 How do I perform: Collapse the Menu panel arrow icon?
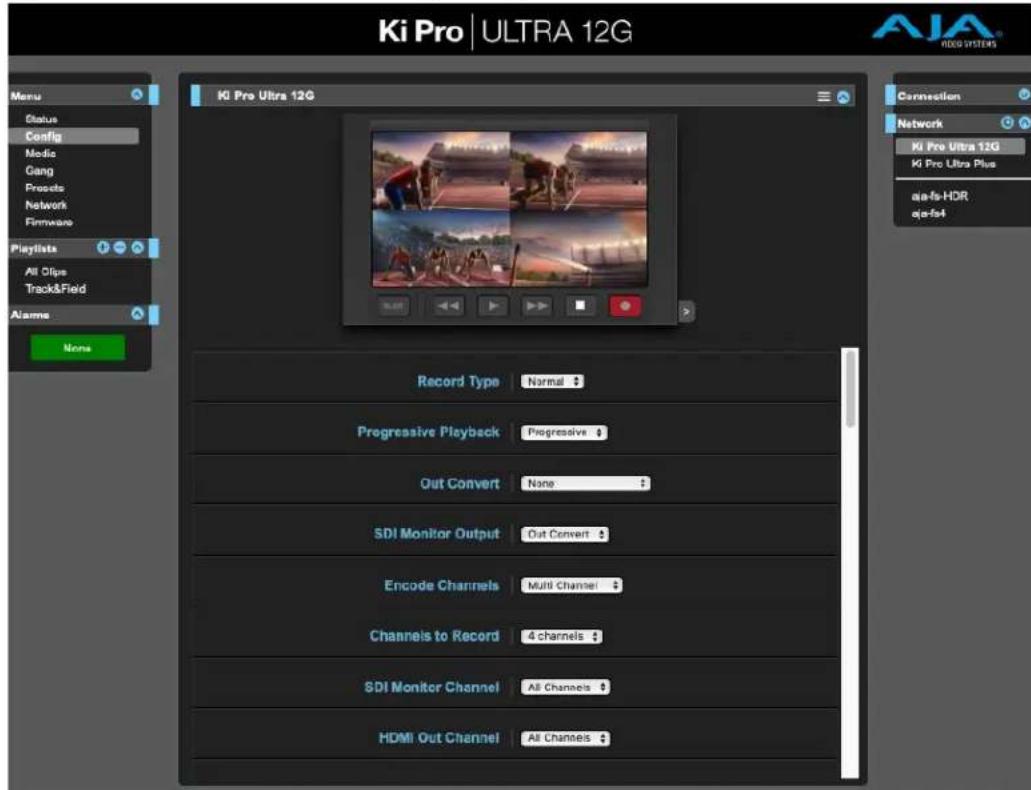[x=137, y=95]
